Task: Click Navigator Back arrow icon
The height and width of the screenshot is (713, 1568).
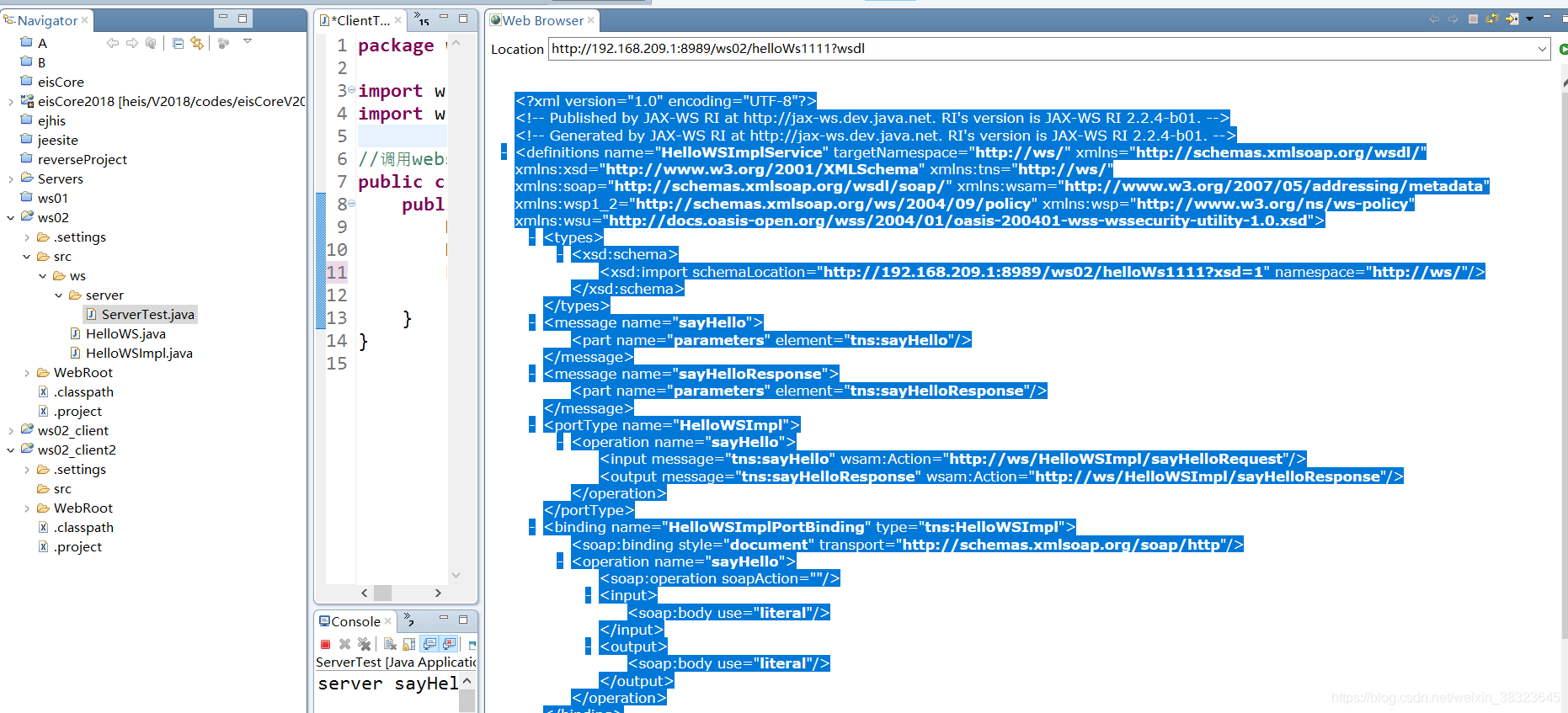Action: (x=112, y=43)
